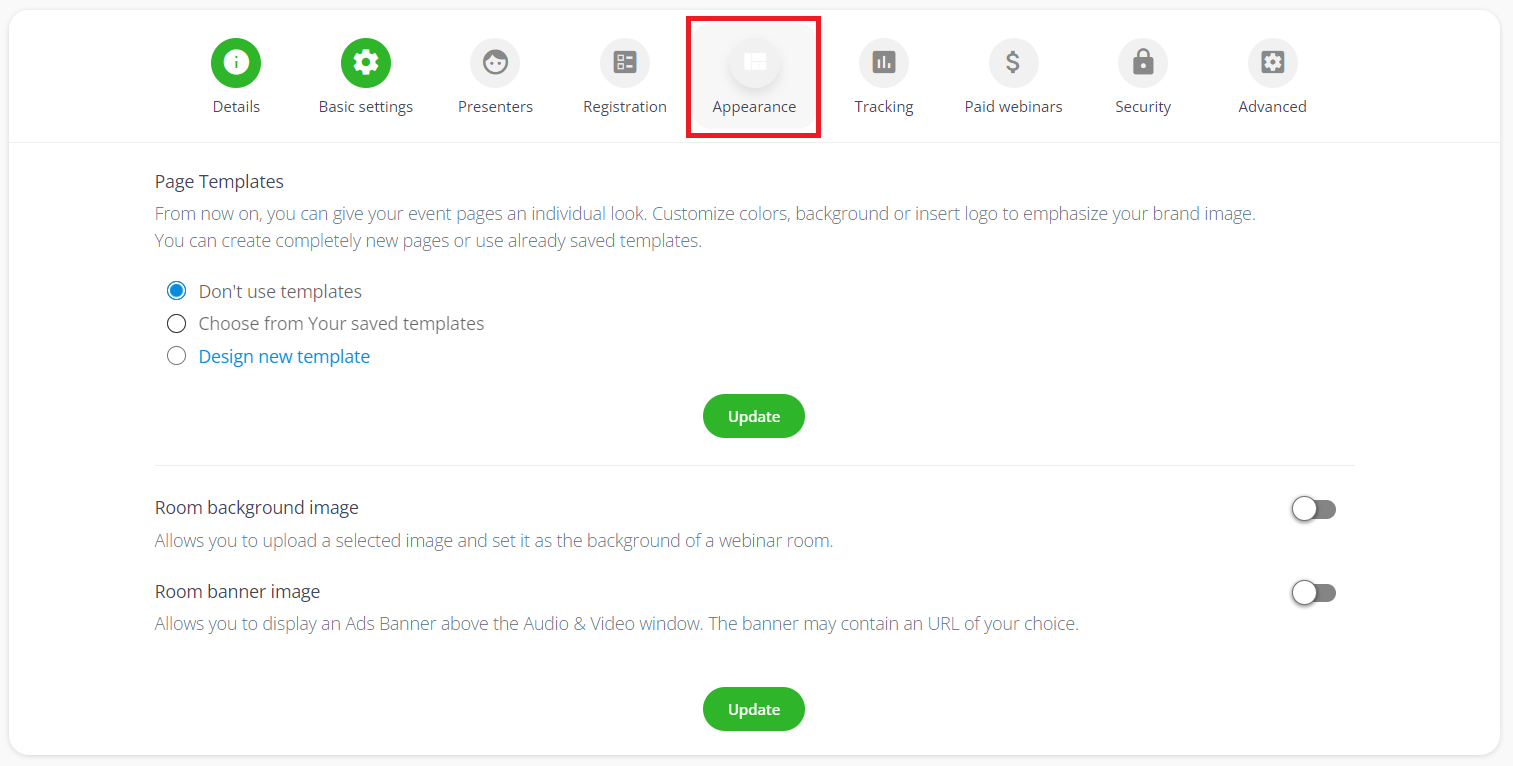Click the Advanced settings icon
Viewport: 1513px width, 766px height.
1273,63
